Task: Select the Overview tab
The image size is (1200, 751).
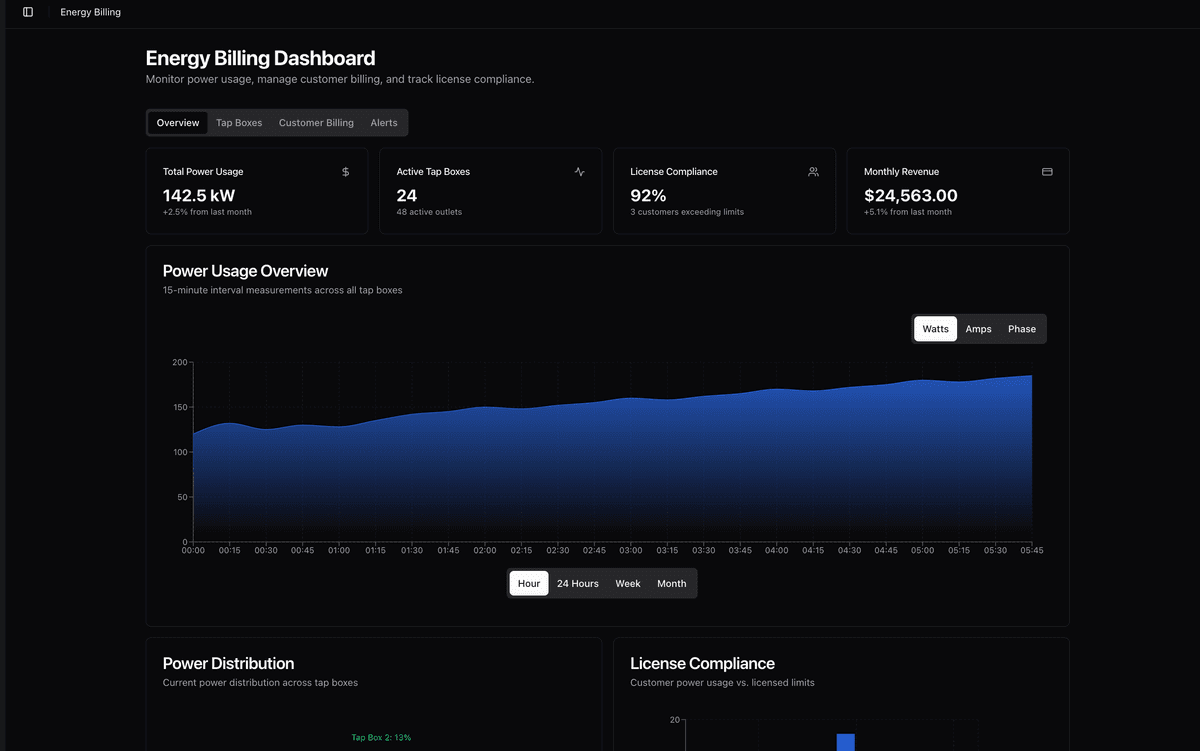Action: [x=177, y=122]
